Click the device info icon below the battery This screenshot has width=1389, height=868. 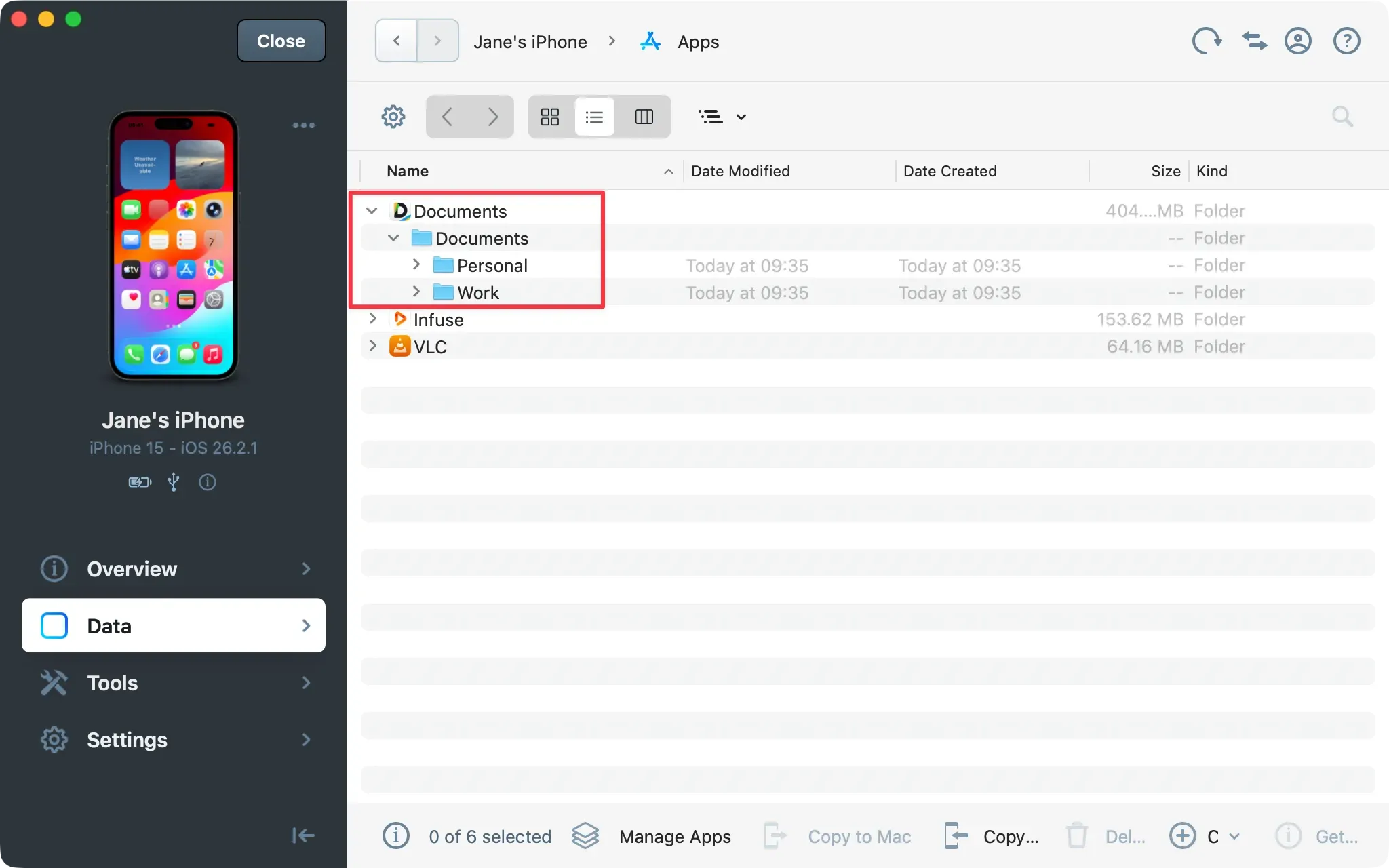pos(208,482)
